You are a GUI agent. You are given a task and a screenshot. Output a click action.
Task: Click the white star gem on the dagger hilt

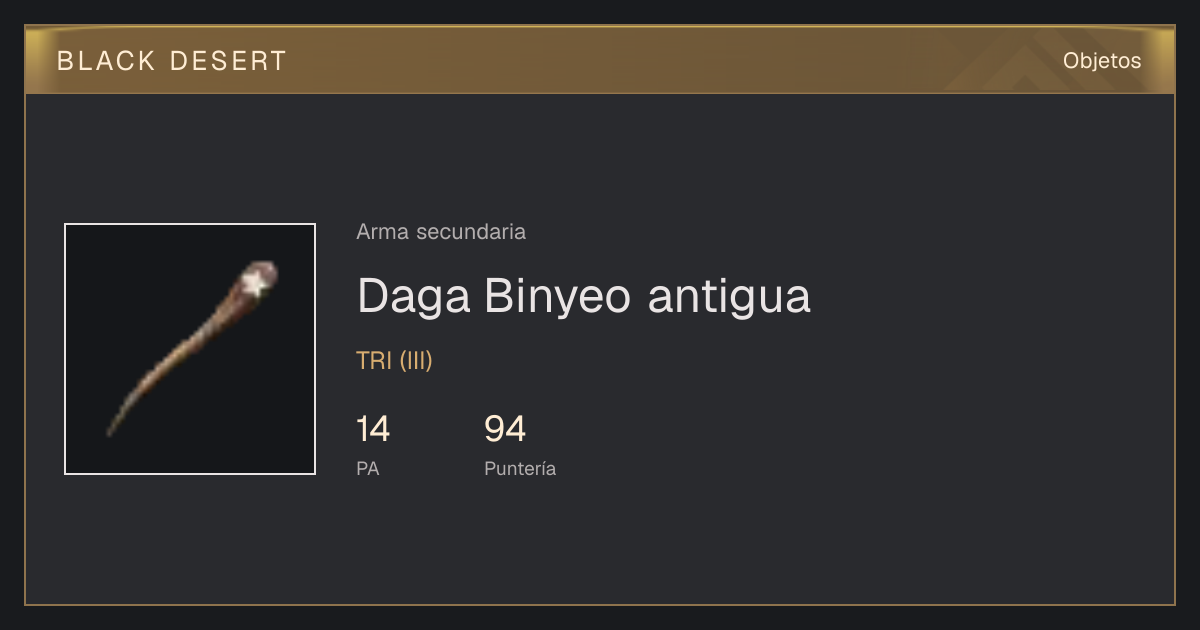pyautogui.click(x=257, y=284)
